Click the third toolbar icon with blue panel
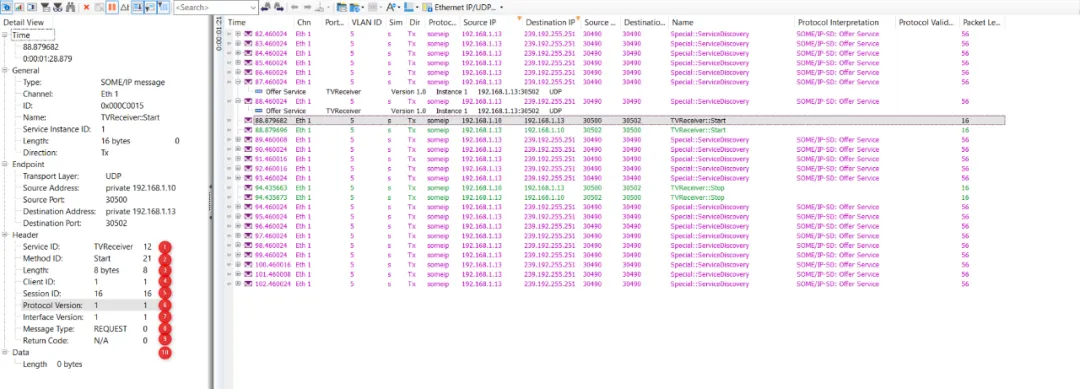This screenshot has height=389, width=1080. (x=32, y=7)
